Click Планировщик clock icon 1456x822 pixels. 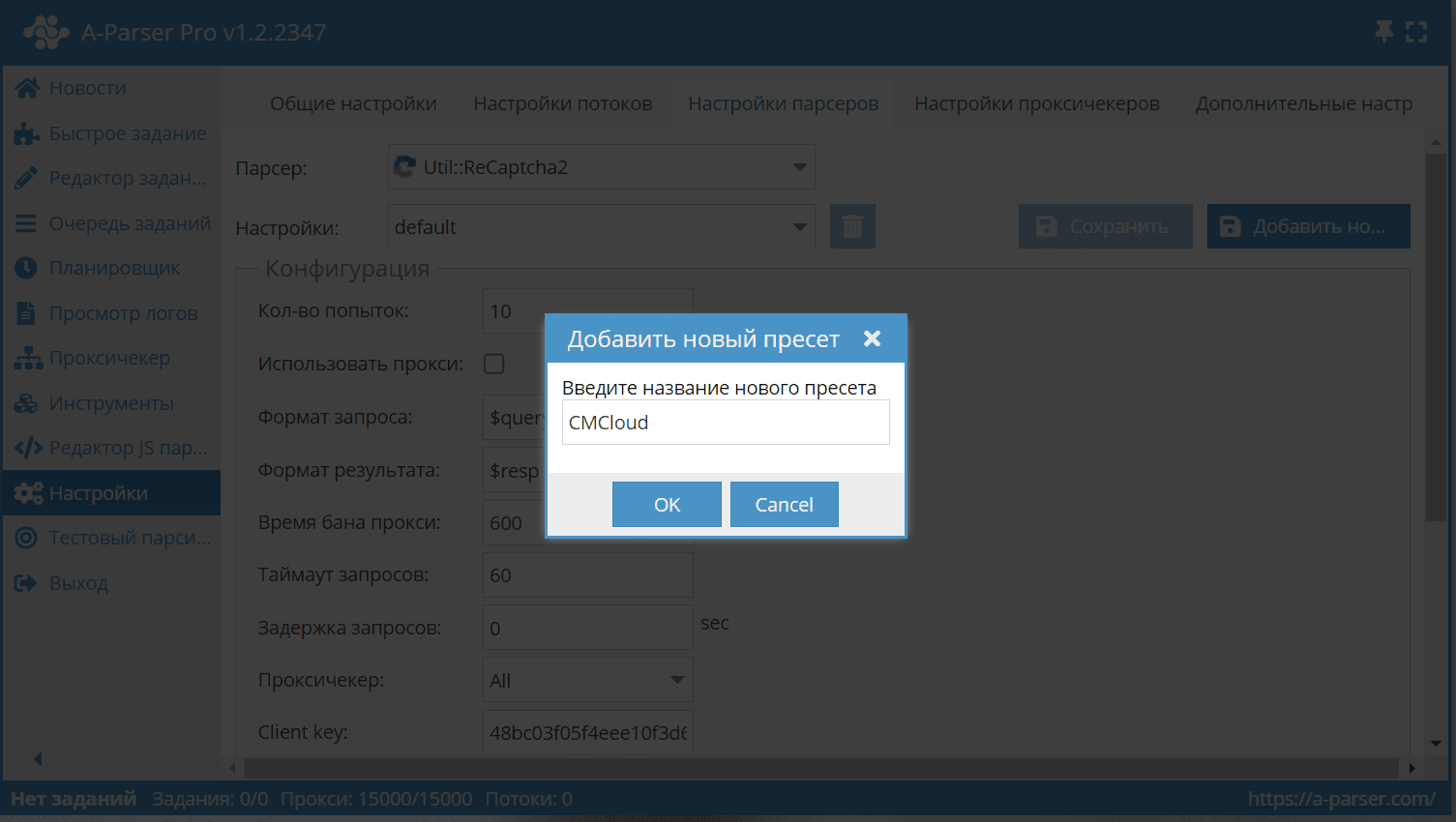pyautogui.click(x=26, y=268)
